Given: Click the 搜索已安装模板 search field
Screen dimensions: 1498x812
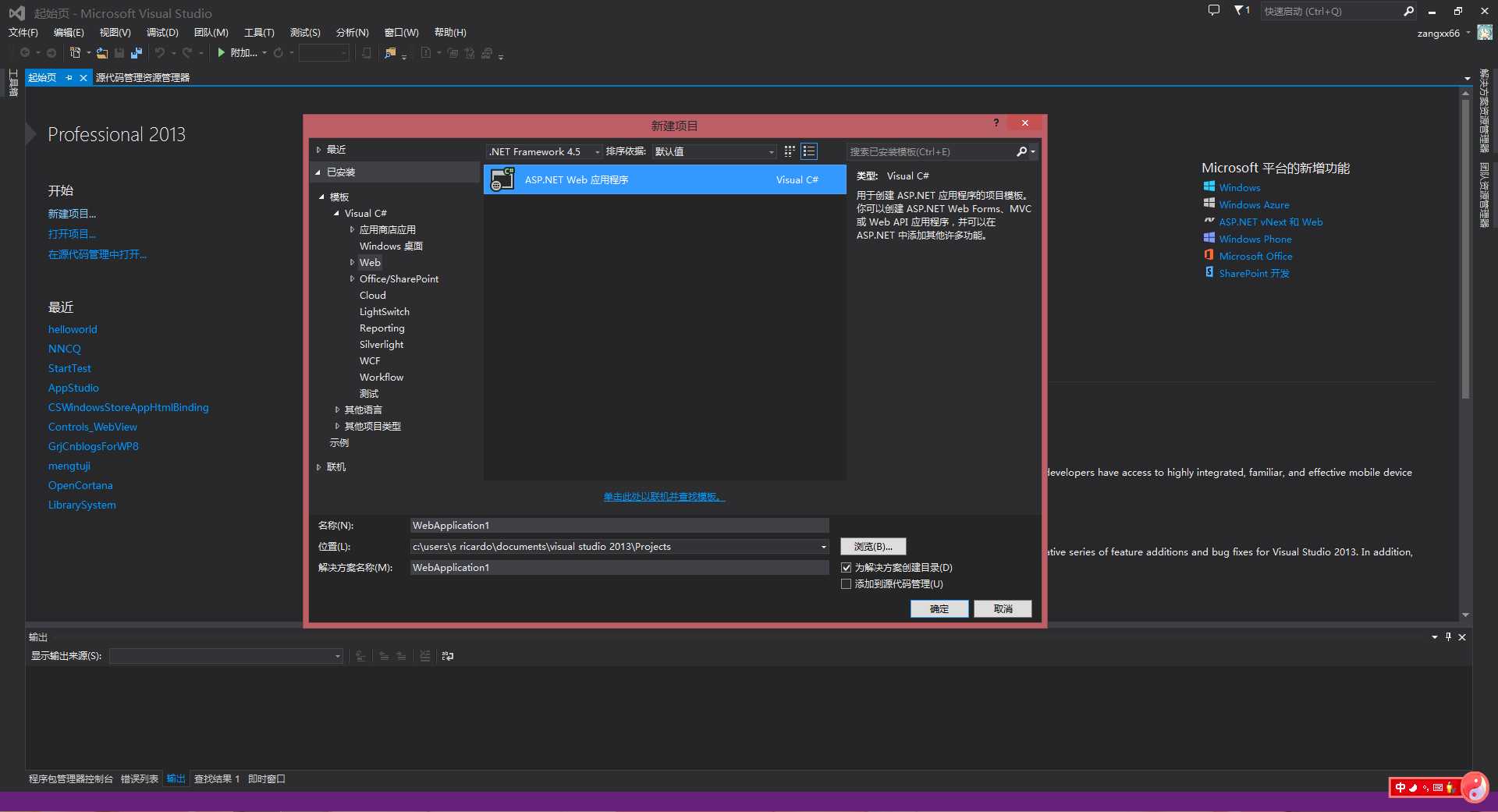Looking at the screenshot, I should (x=932, y=151).
